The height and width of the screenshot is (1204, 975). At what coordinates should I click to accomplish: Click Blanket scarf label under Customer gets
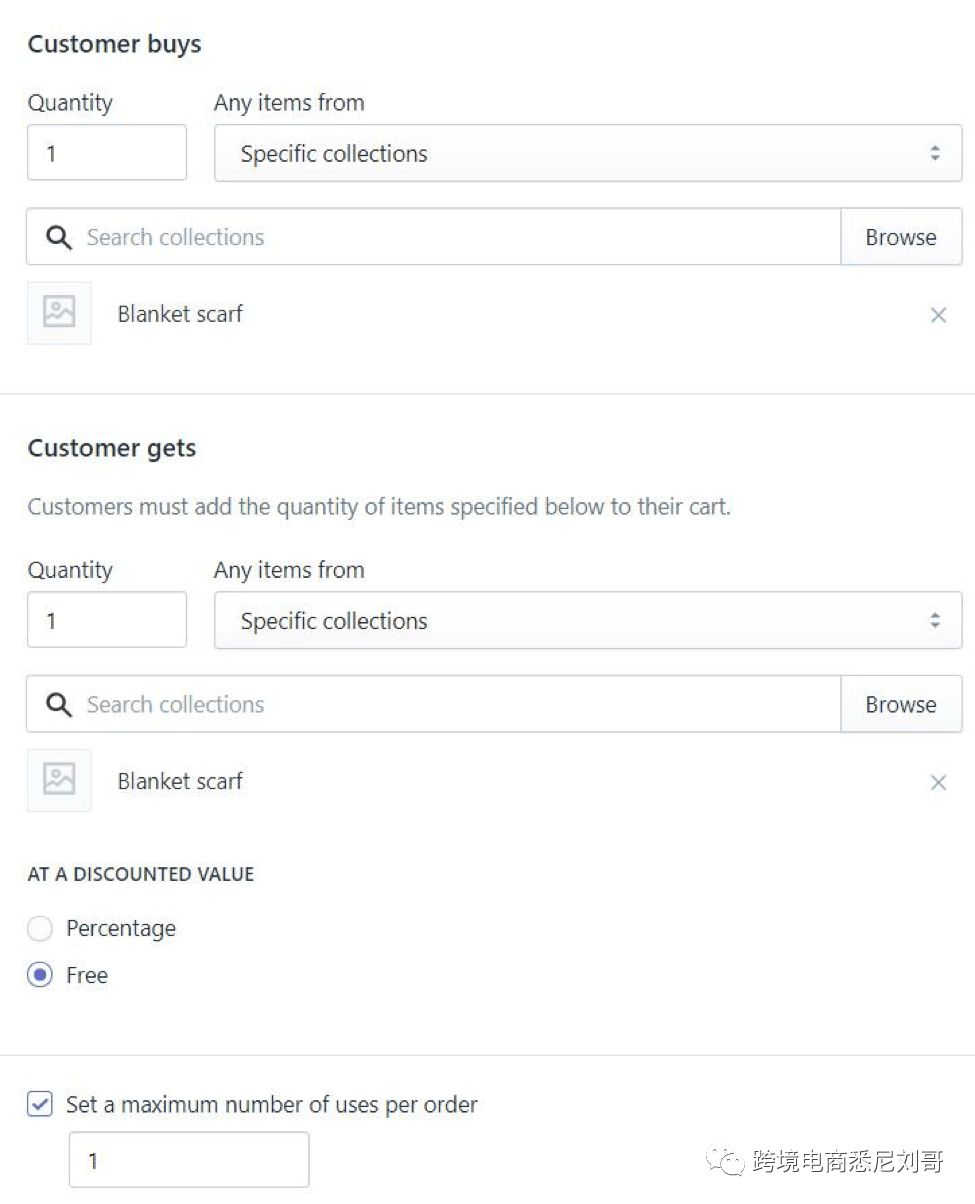[x=180, y=781]
